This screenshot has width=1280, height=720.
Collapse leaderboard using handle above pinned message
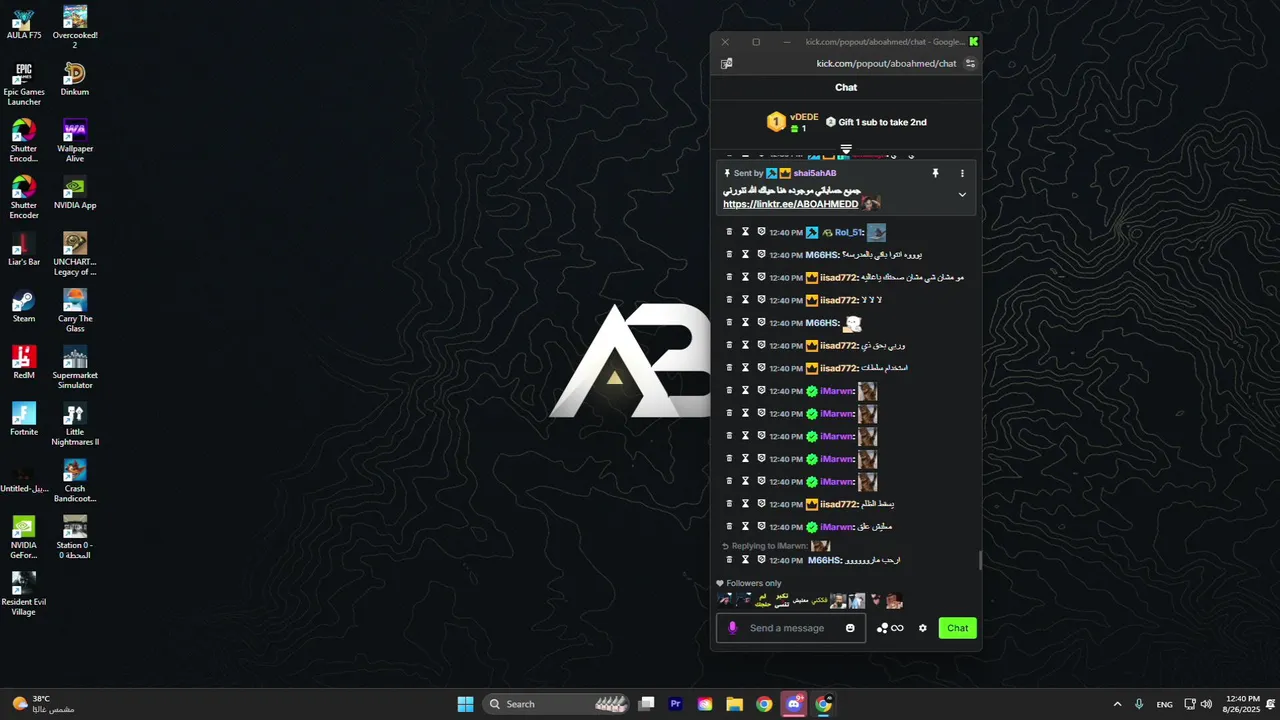tap(846, 149)
